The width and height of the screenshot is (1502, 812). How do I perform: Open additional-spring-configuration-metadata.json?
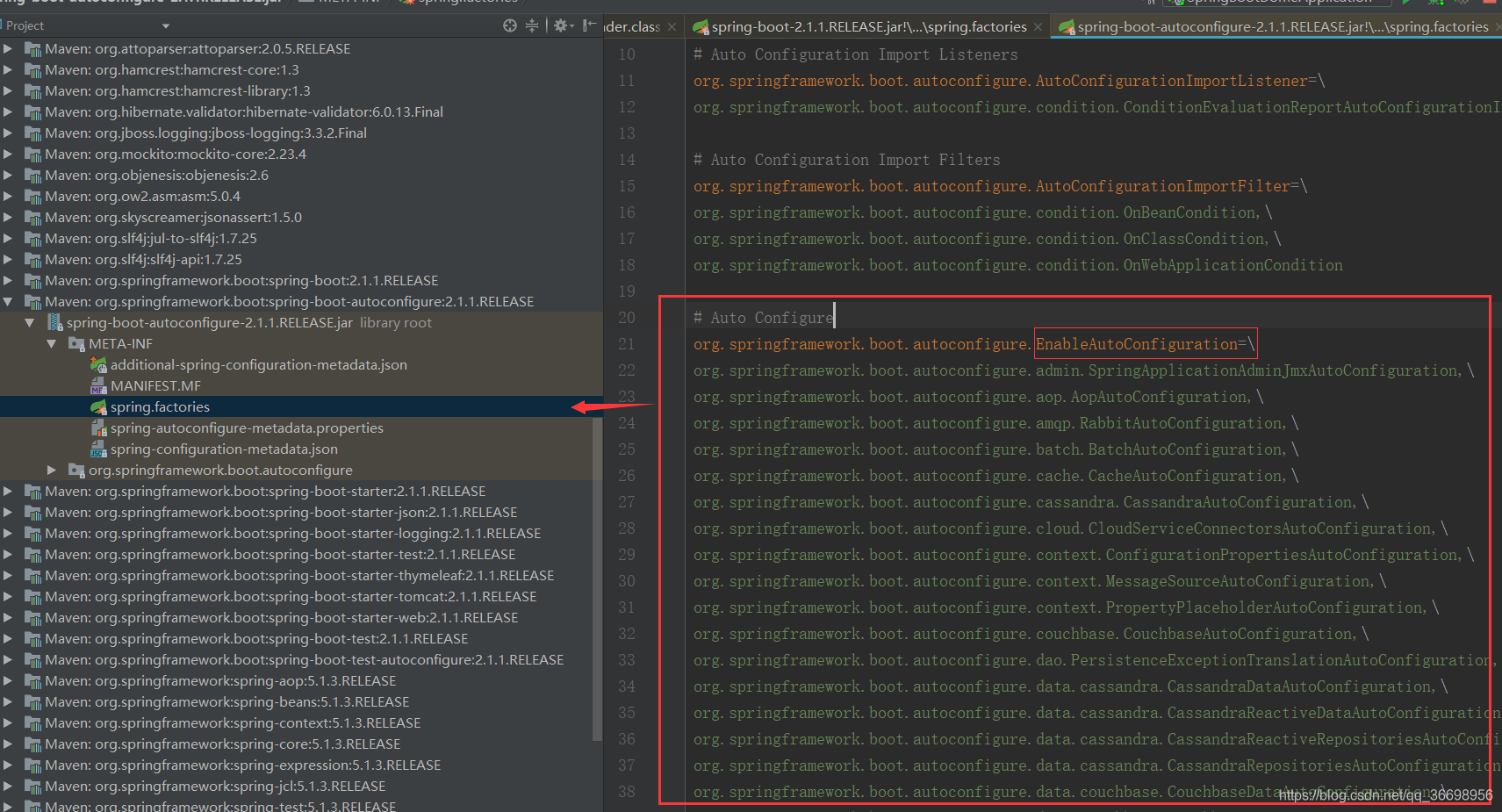coord(259,364)
